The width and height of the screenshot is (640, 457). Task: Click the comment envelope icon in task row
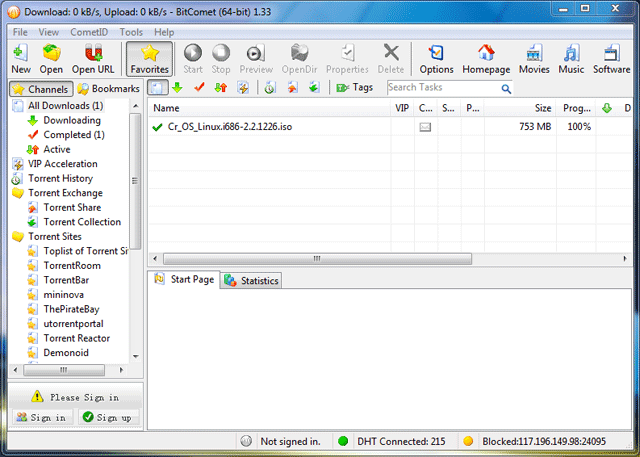tap(425, 127)
